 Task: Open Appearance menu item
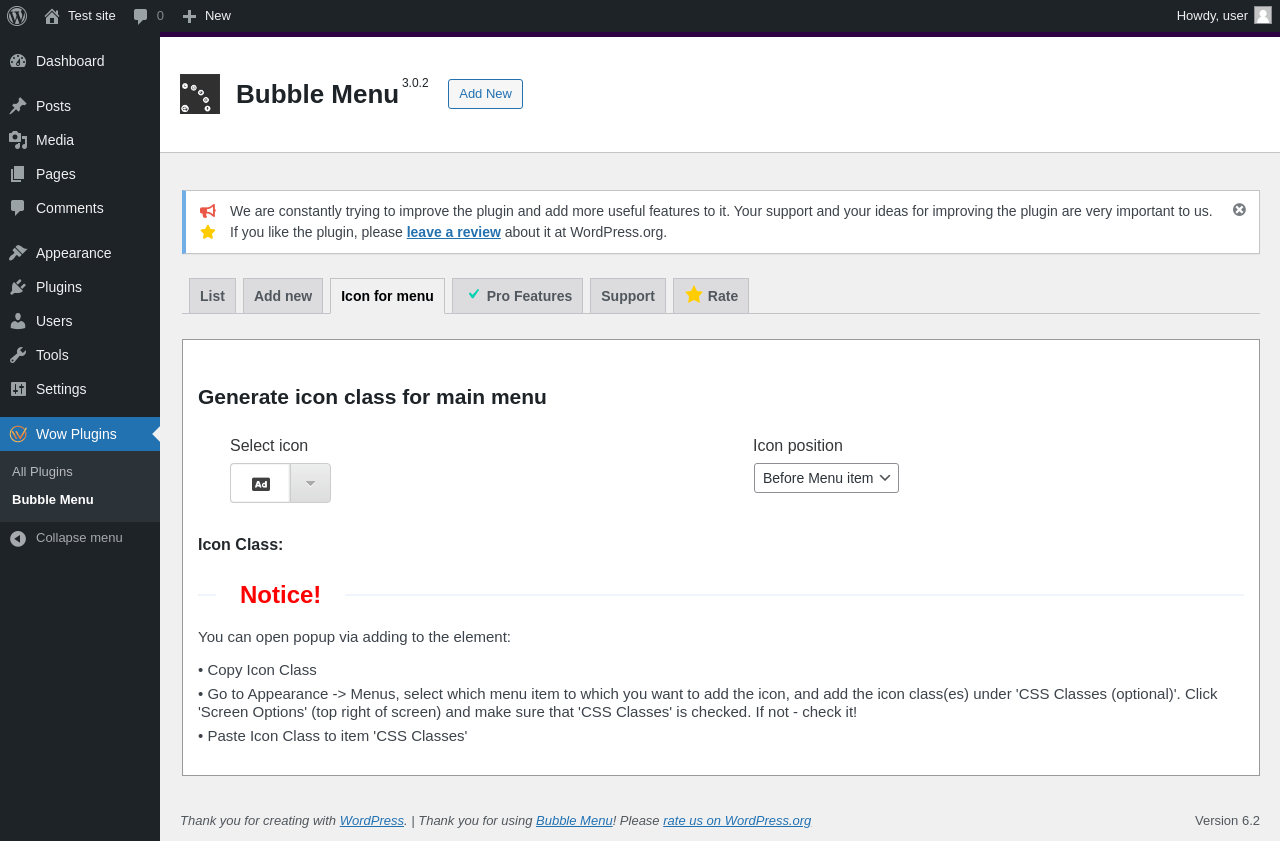(x=80, y=253)
